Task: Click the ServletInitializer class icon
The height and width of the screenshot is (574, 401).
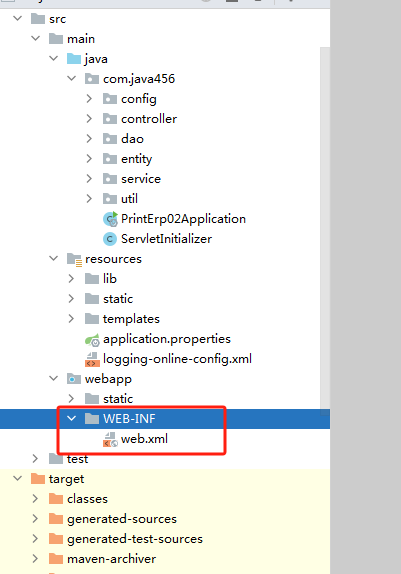Action: 110,239
